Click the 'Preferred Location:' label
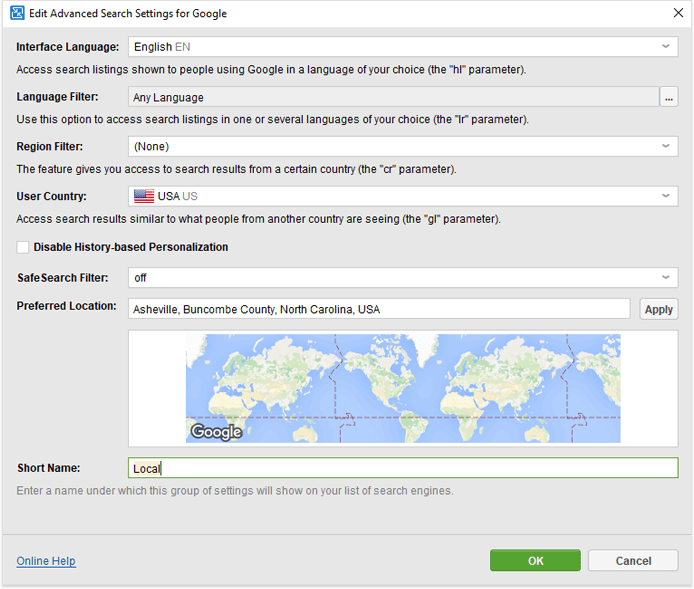Viewport: 694px width, 589px height. 66,306
